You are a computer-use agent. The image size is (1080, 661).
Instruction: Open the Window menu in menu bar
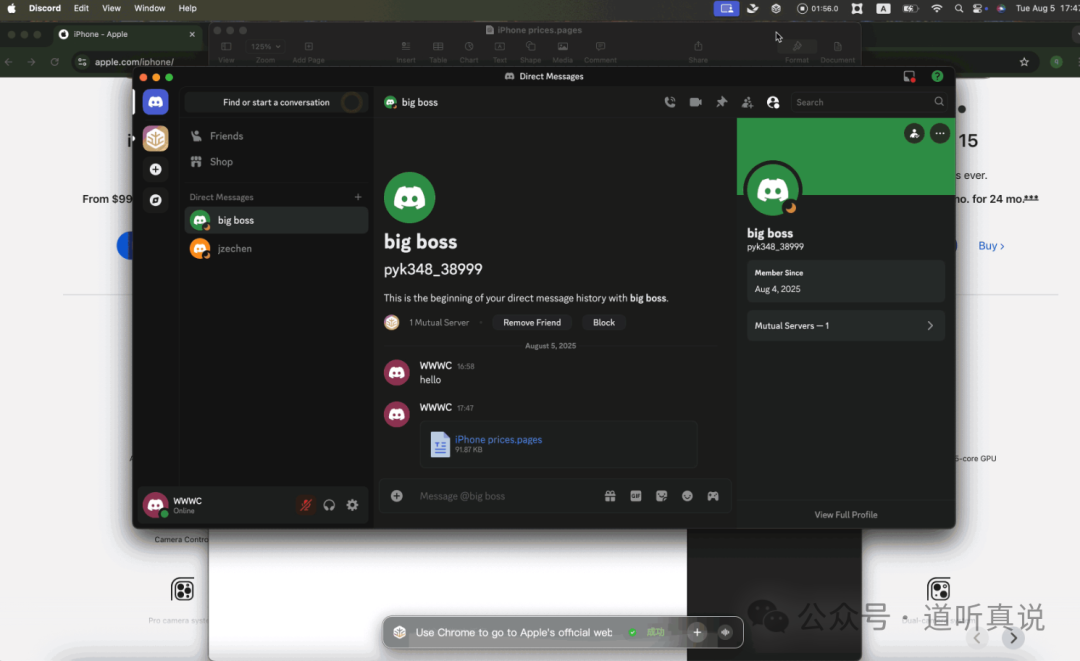150,8
